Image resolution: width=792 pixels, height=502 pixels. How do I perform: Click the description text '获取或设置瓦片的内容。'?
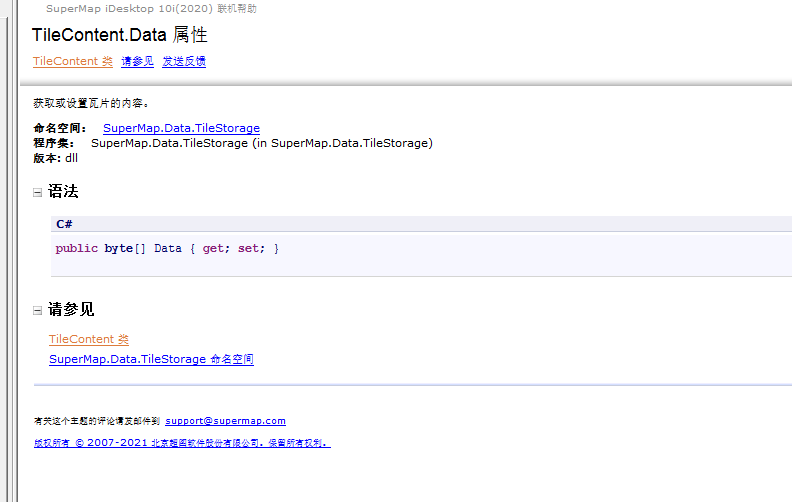(x=91, y=104)
